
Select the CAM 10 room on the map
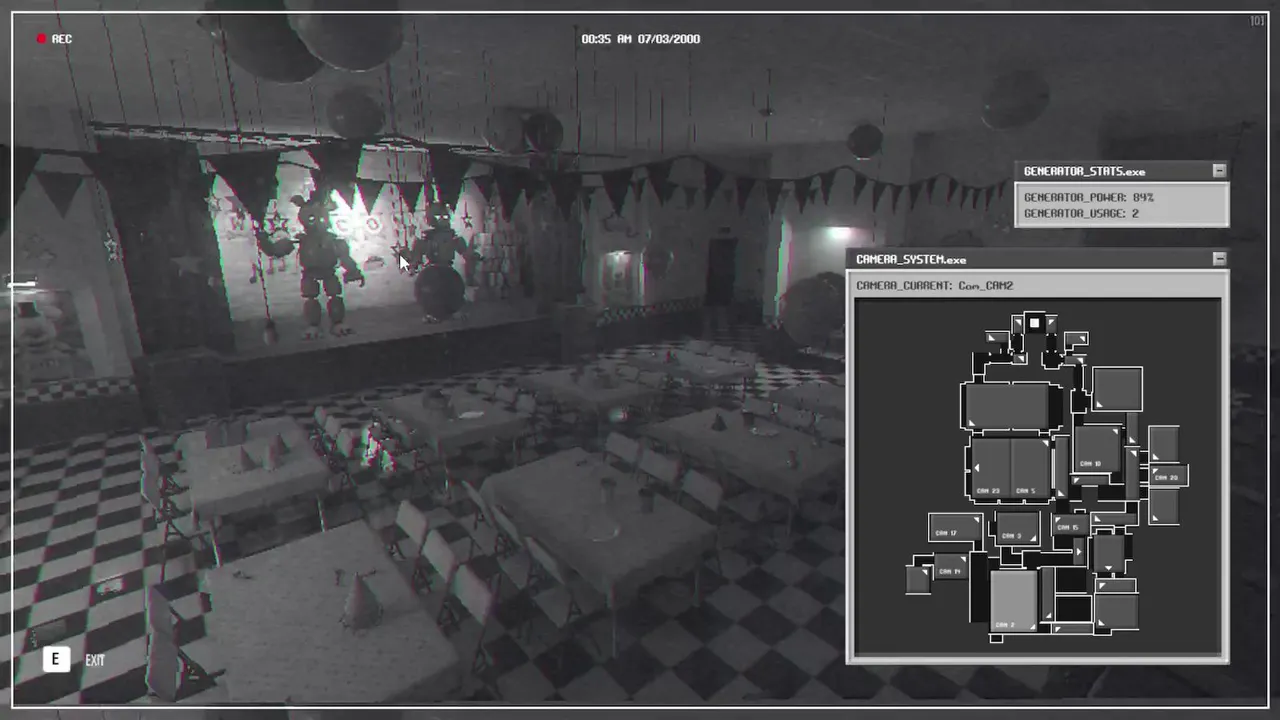click(x=1098, y=449)
